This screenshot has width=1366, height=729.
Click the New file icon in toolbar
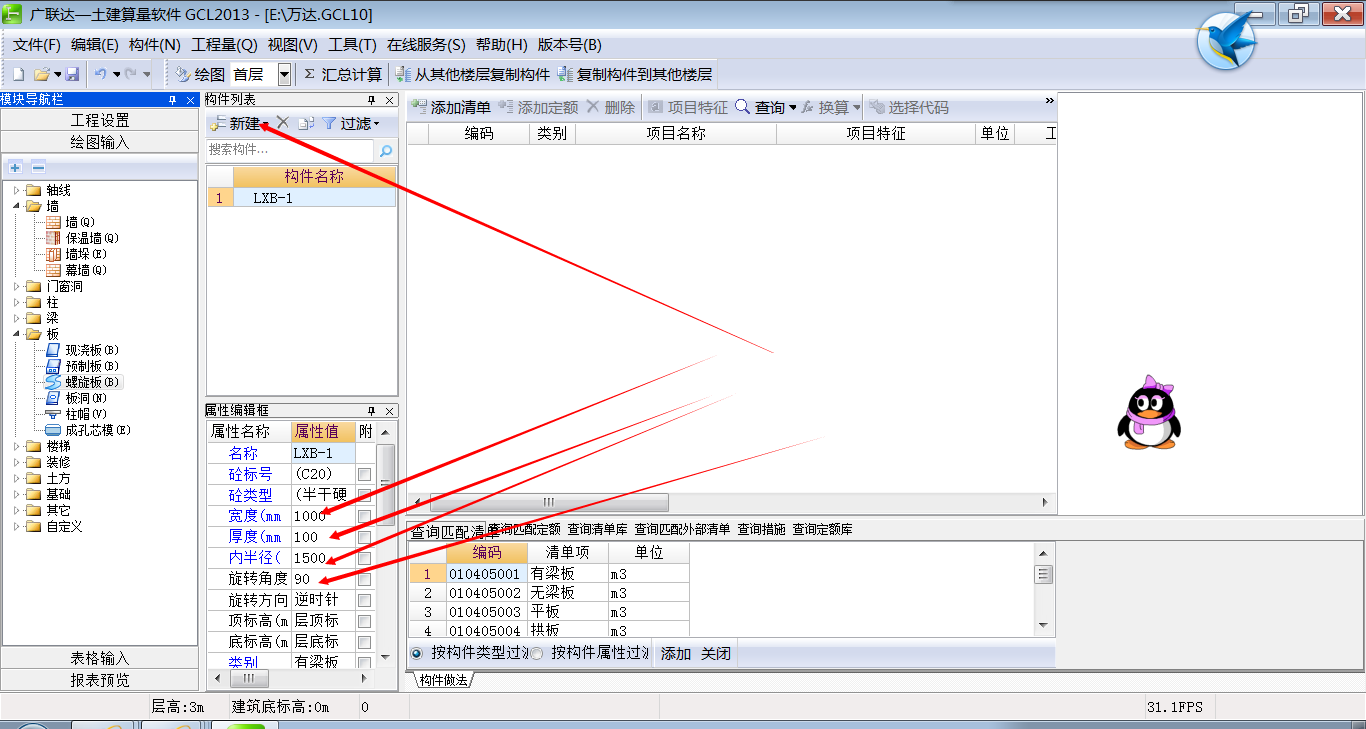[x=18, y=74]
